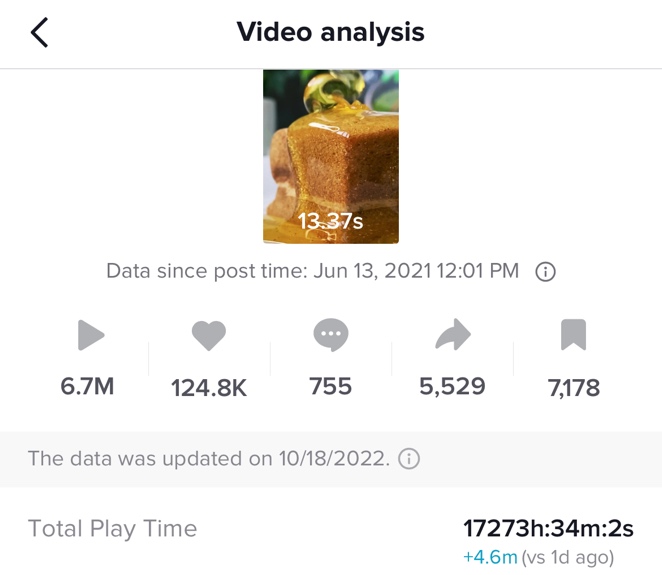Click the shares arrow icon
662x575 pixels.
coord(453,337)
